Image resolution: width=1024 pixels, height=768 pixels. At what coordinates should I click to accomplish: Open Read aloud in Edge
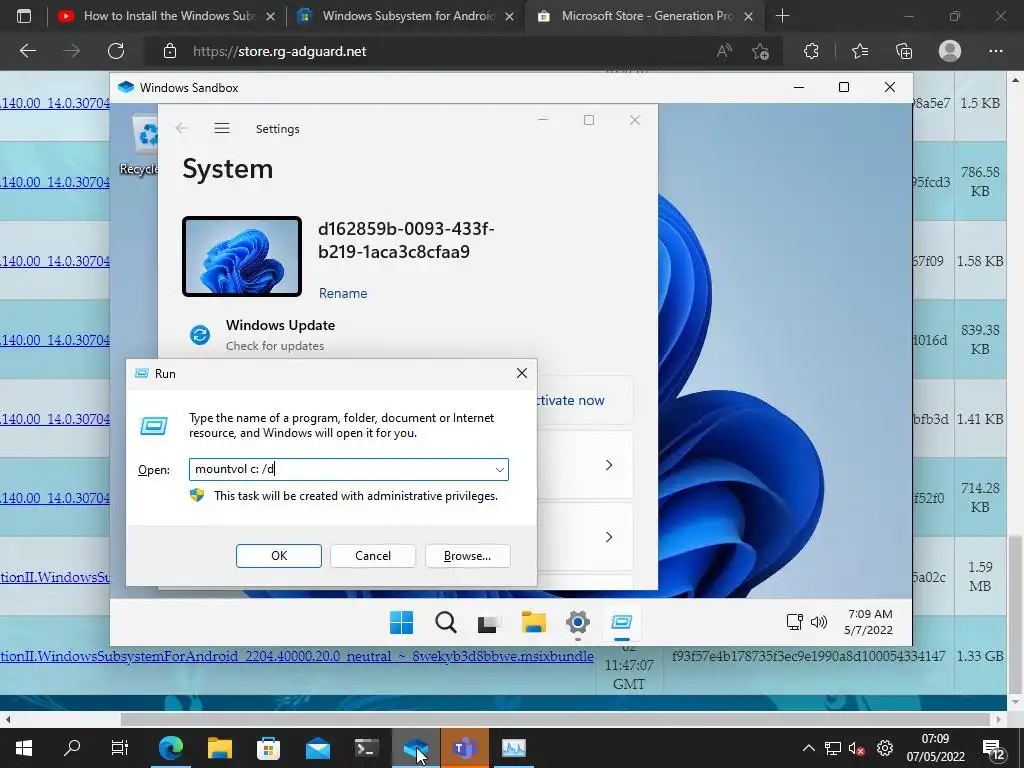click(724, 51)
